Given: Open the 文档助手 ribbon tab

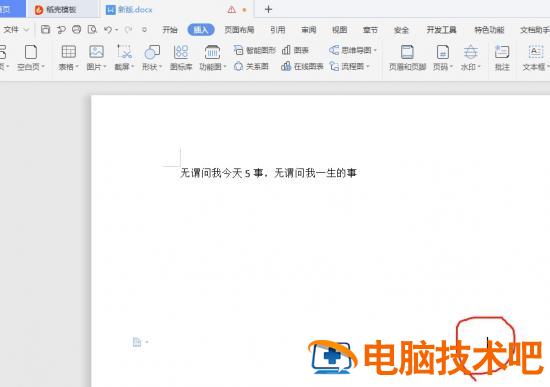Looking at the screenshot, I should [x=535, y=30].
